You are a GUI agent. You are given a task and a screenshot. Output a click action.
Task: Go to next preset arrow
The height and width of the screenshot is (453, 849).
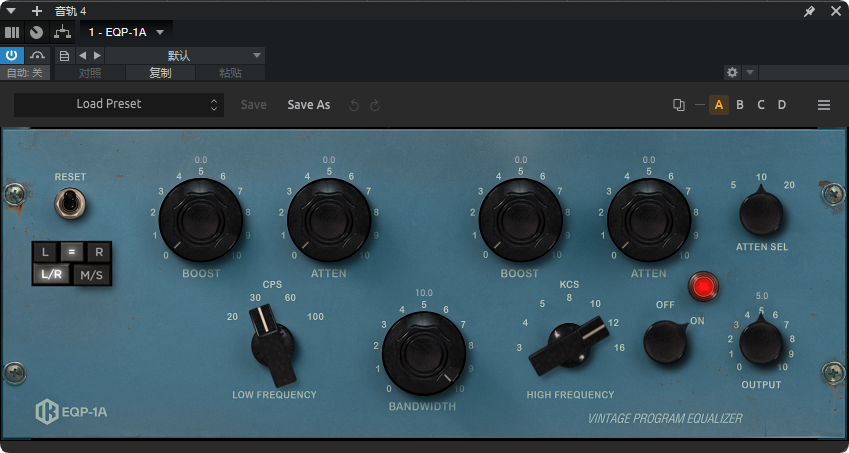97,55
